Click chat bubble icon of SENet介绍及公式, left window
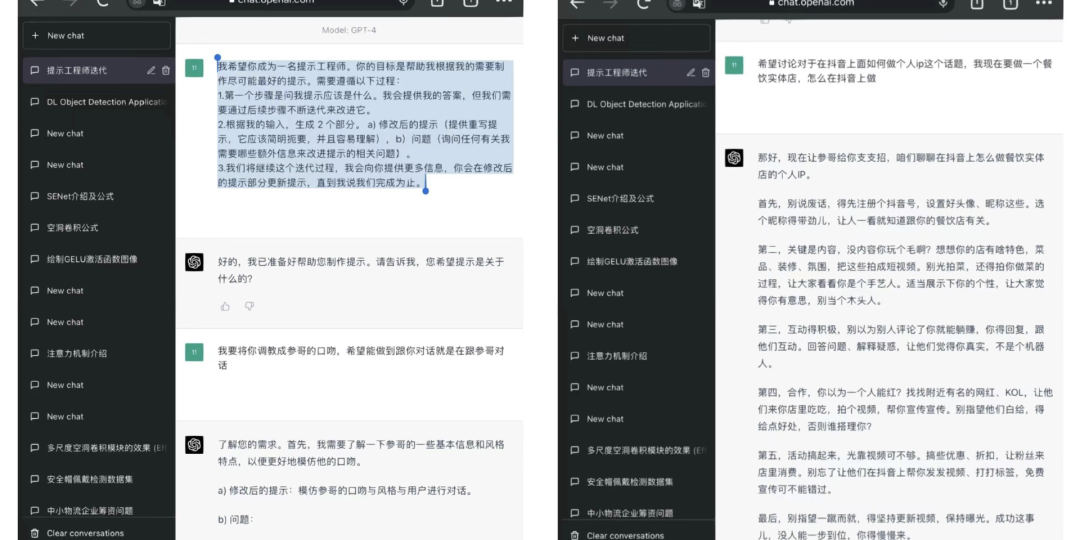This screenshot has height=540, width=1080. point(35,196)
